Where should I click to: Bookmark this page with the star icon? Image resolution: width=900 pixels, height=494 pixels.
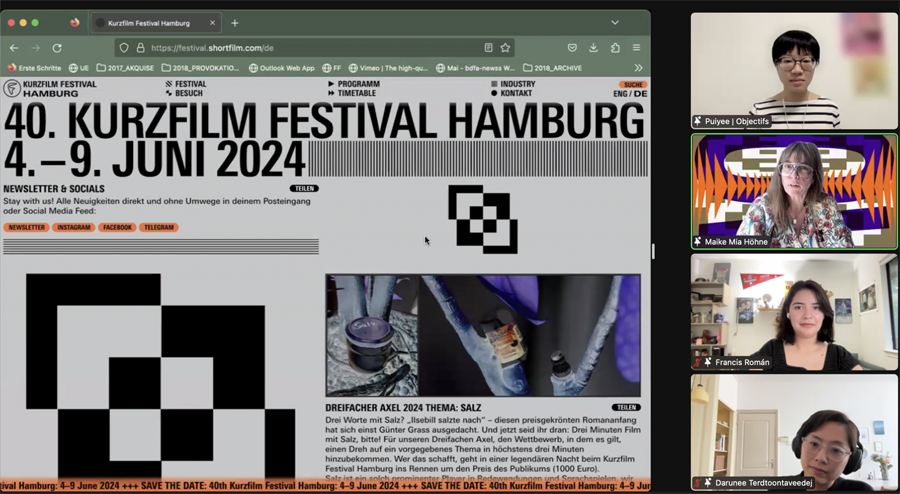click(x=505, y=48)
